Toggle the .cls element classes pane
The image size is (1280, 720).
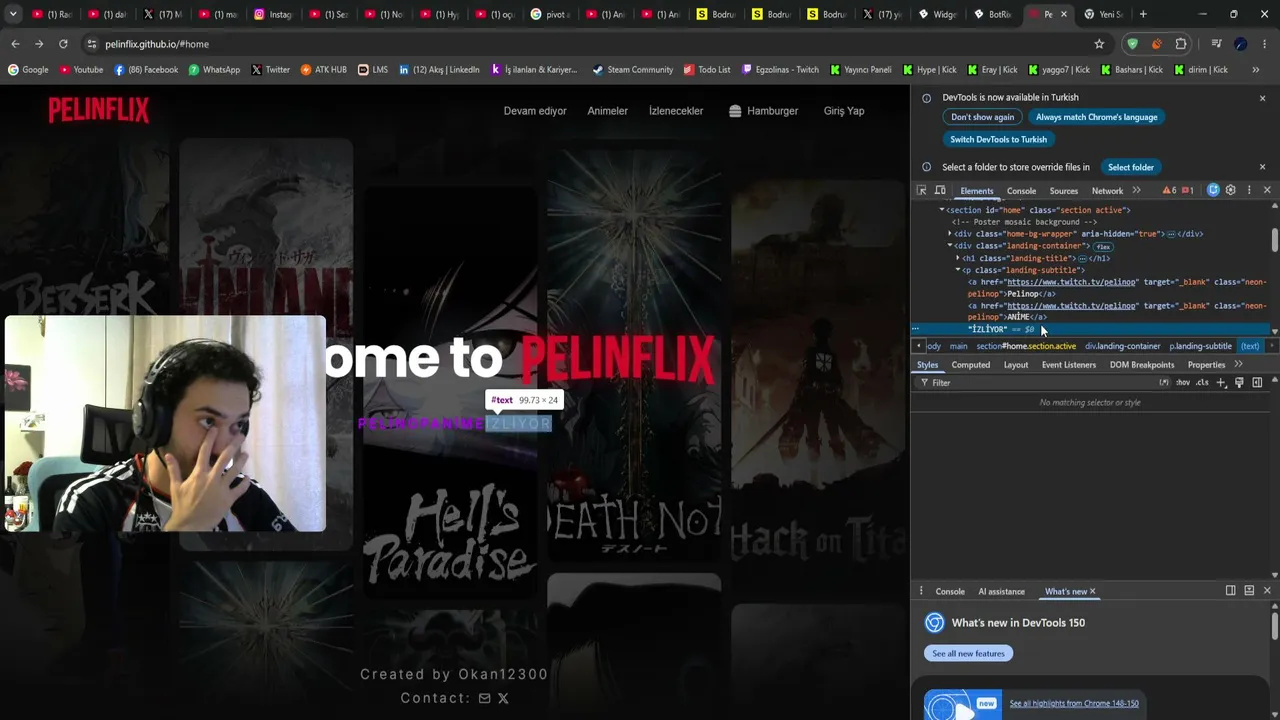pos(1202,383)
